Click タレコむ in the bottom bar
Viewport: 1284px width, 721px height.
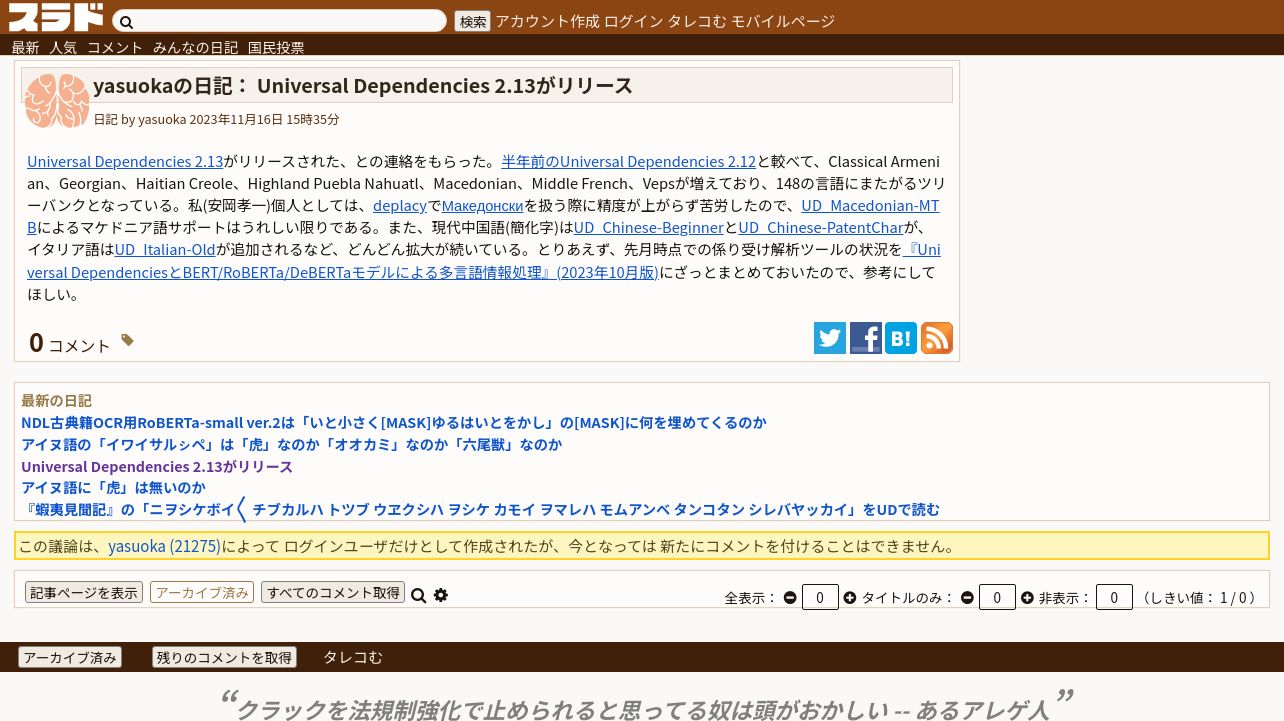click(x=353, y=657)
